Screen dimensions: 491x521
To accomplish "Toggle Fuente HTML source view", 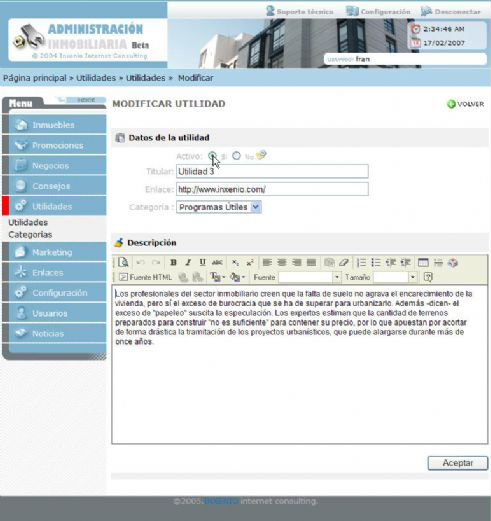I will 145,277.
